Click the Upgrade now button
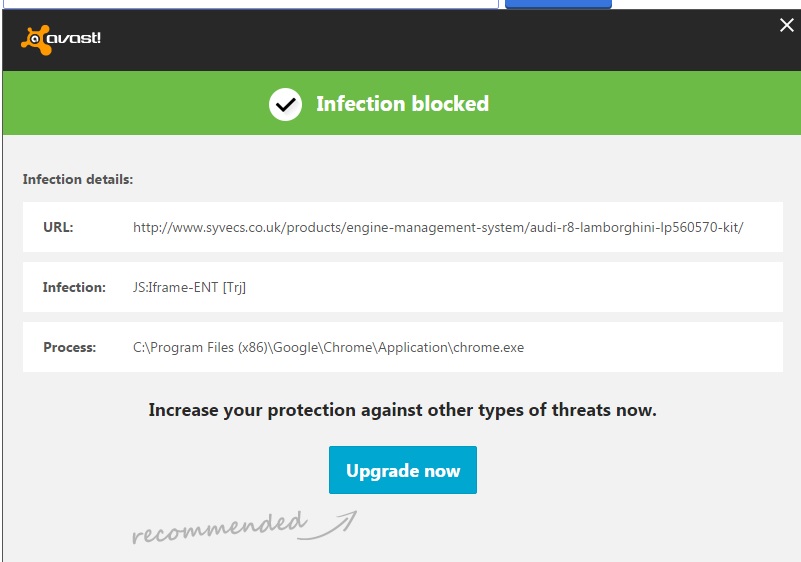Viewport: 801px width, 562px height. coord(403,470)
